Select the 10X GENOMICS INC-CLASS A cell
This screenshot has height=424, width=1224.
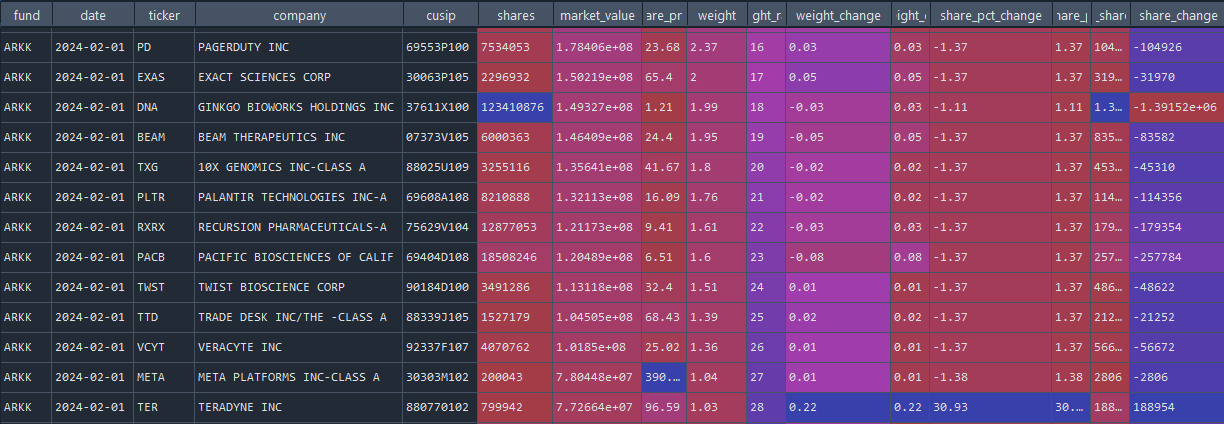click(299, 167)
